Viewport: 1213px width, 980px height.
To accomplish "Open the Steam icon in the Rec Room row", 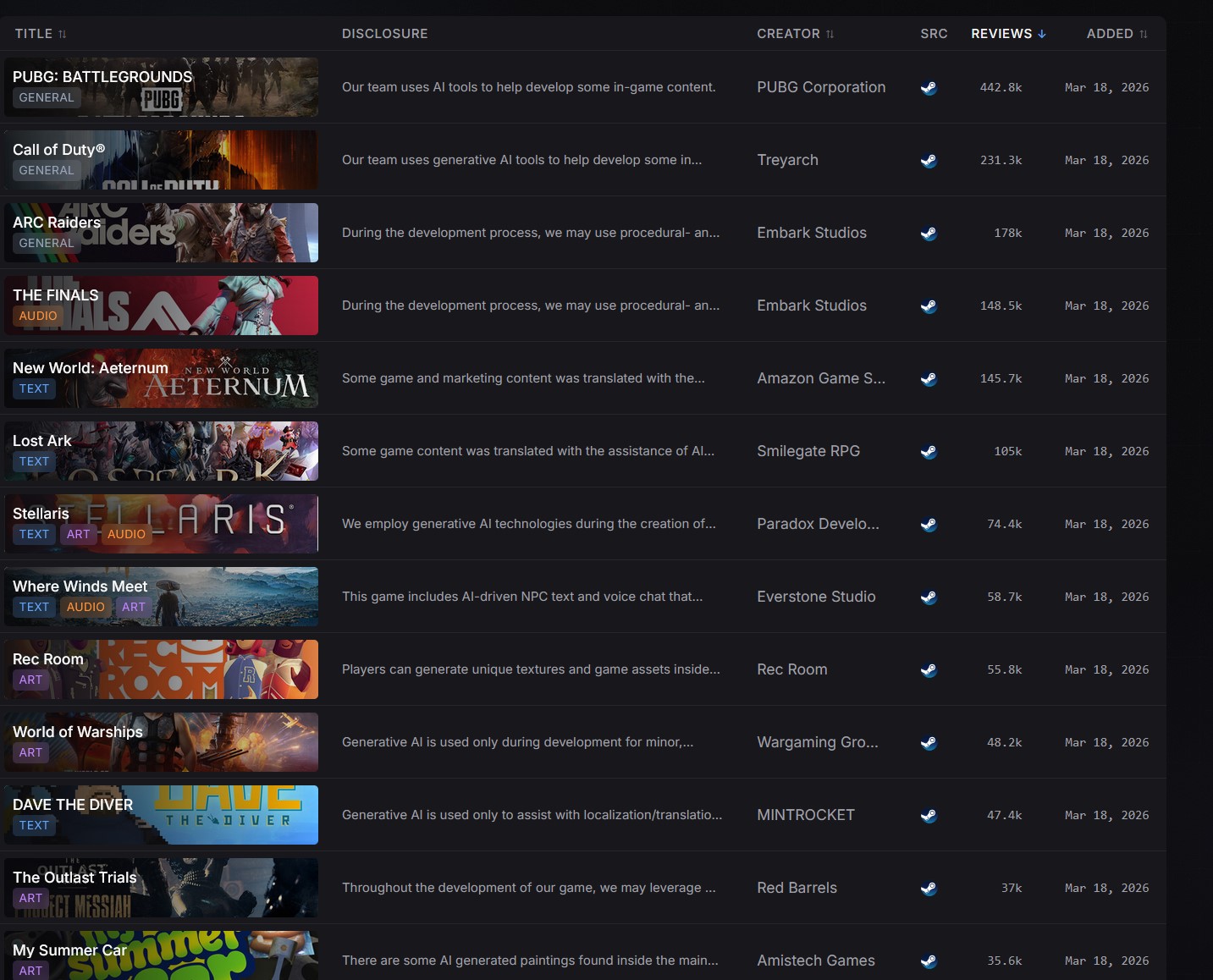I will point(929,670).
